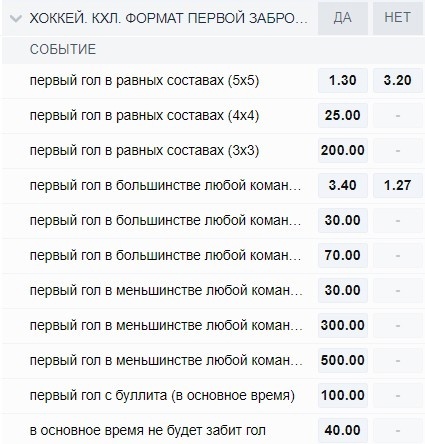Pick 40.00 odds for no goal scored
This screenshot has width=425, height=444.
point(343,430)
